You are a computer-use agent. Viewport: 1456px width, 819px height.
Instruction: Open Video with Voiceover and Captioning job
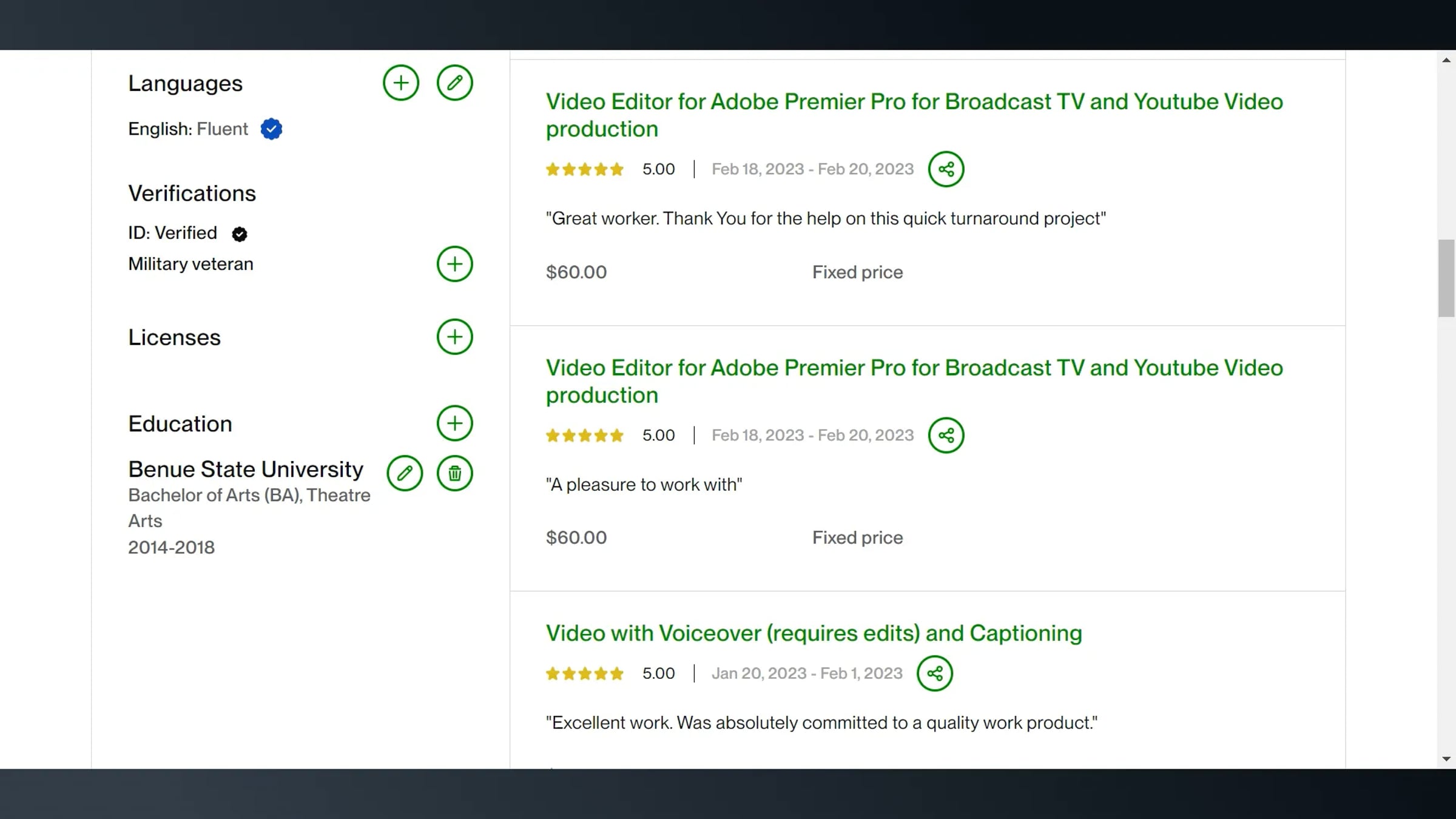(x=814, y=633)
